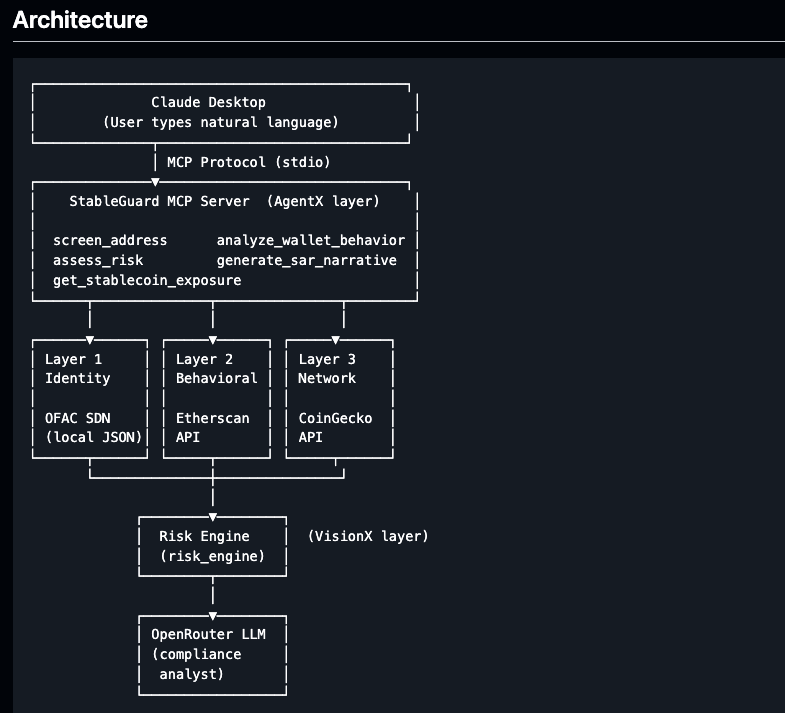Click '(User types natural language)' line
The image size is (785, 713).
pyautogui.click(x=221, y=122)
